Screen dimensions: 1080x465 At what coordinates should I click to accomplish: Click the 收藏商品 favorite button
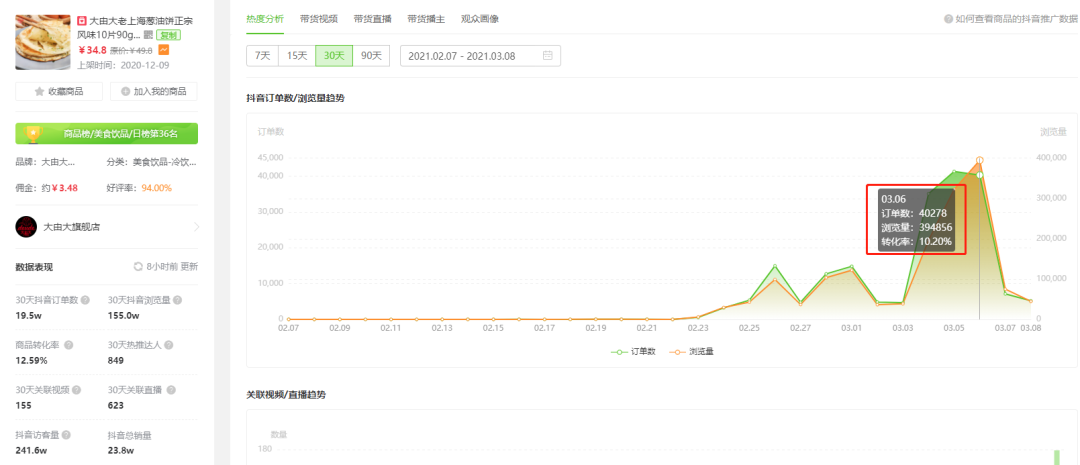click(59, 92)
